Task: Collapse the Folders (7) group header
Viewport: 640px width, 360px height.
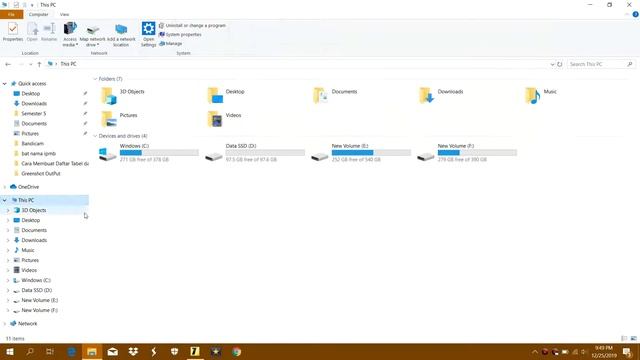Action: [x=95, y=79]
